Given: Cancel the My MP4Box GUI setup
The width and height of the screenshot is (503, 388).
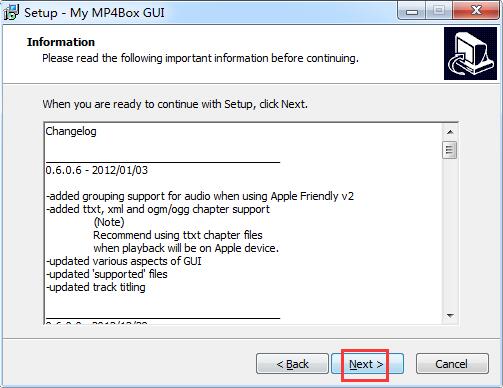Looking at the screenshot, I should click(x=452, y=364).
